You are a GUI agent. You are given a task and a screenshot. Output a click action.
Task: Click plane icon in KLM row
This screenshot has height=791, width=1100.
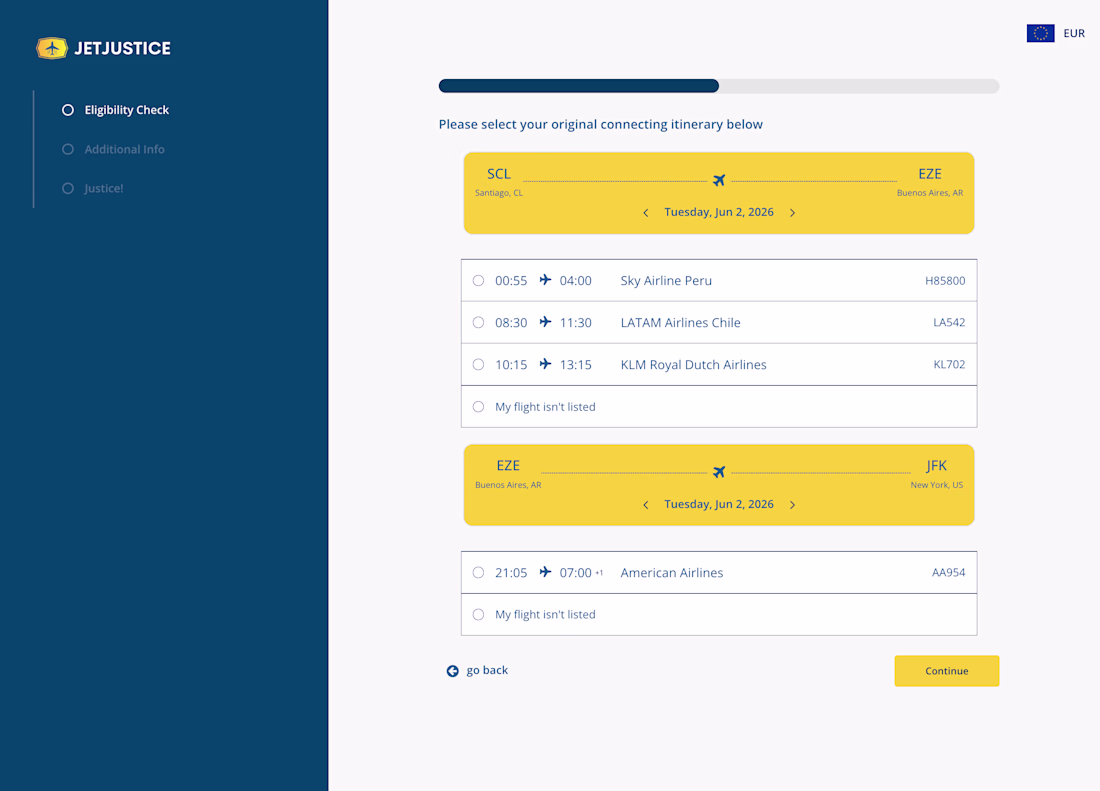coord(545,364)
